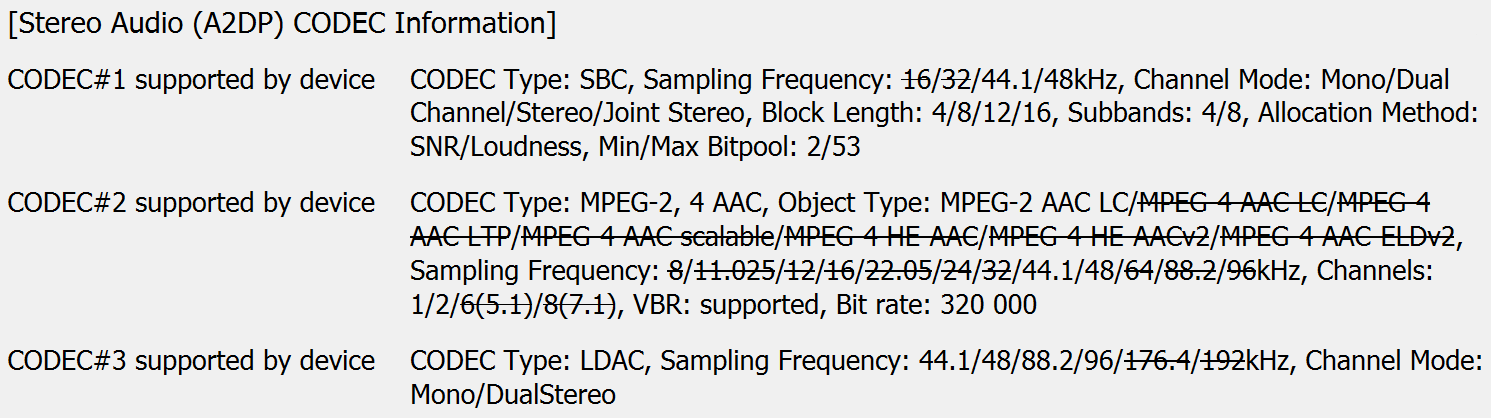Select the CODEC#1 supported by device label

pyautogui.click(x=192, y=80)
